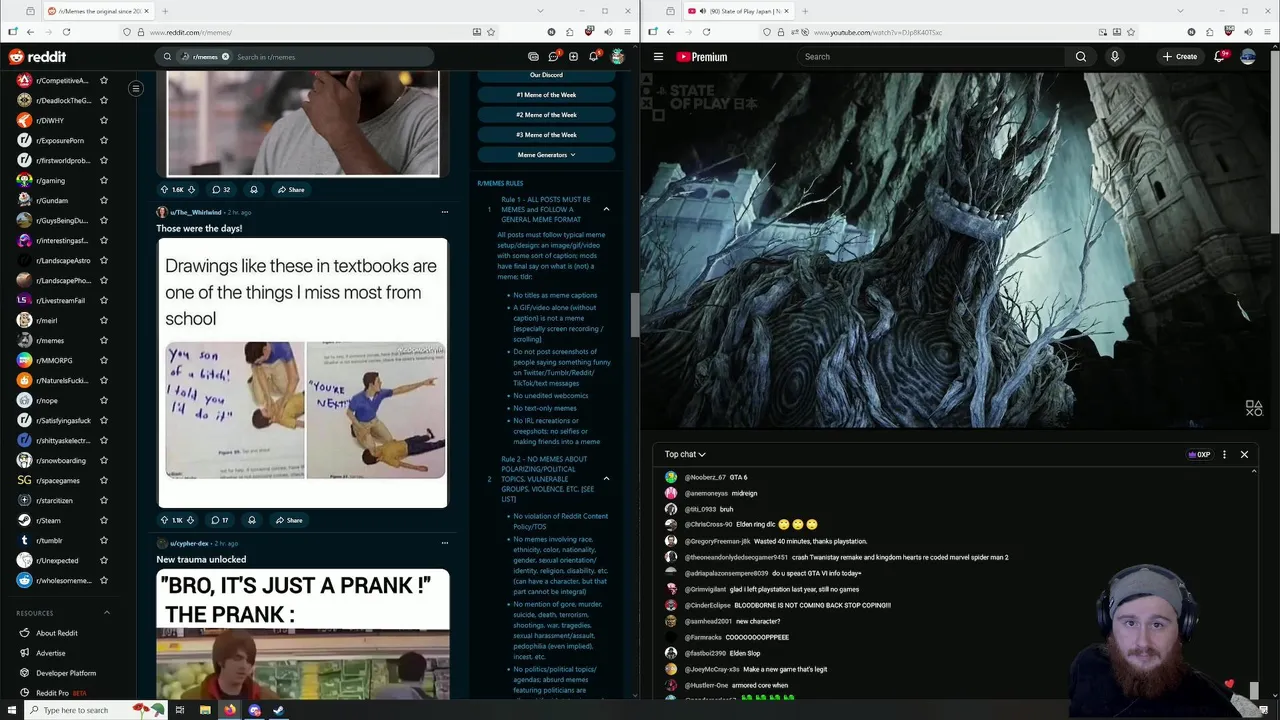Star the r/snowboarding community
The height and width of the screenshot is (720, 1280).
[x=103, y=460]
